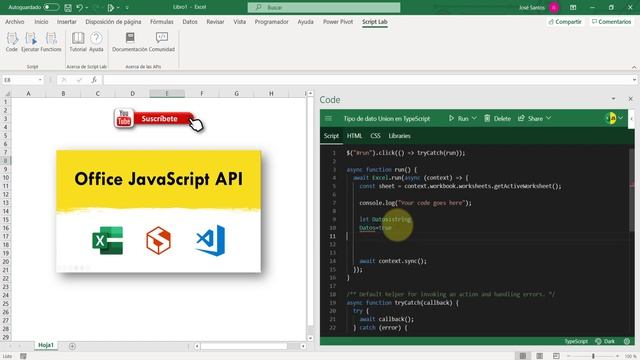Click the José Santos account avatar
The width and height of the screenshot is (640, 360).
(554, 7)
